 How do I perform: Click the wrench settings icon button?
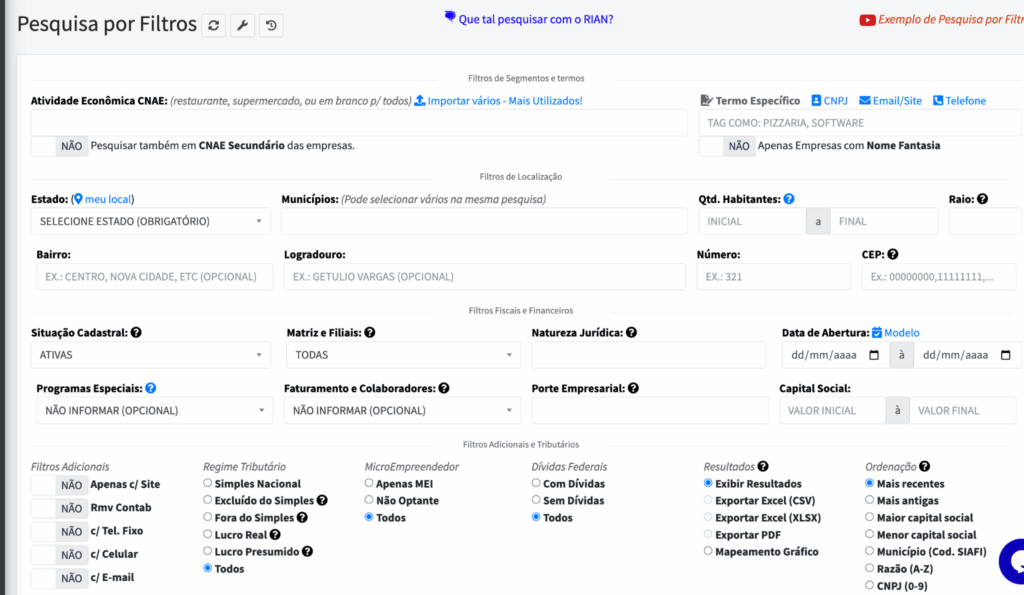(242, 26)
